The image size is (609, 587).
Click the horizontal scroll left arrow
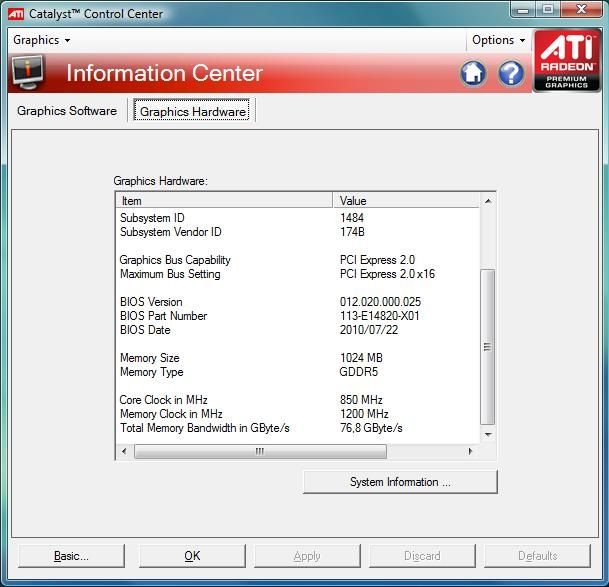pos(124,451)
